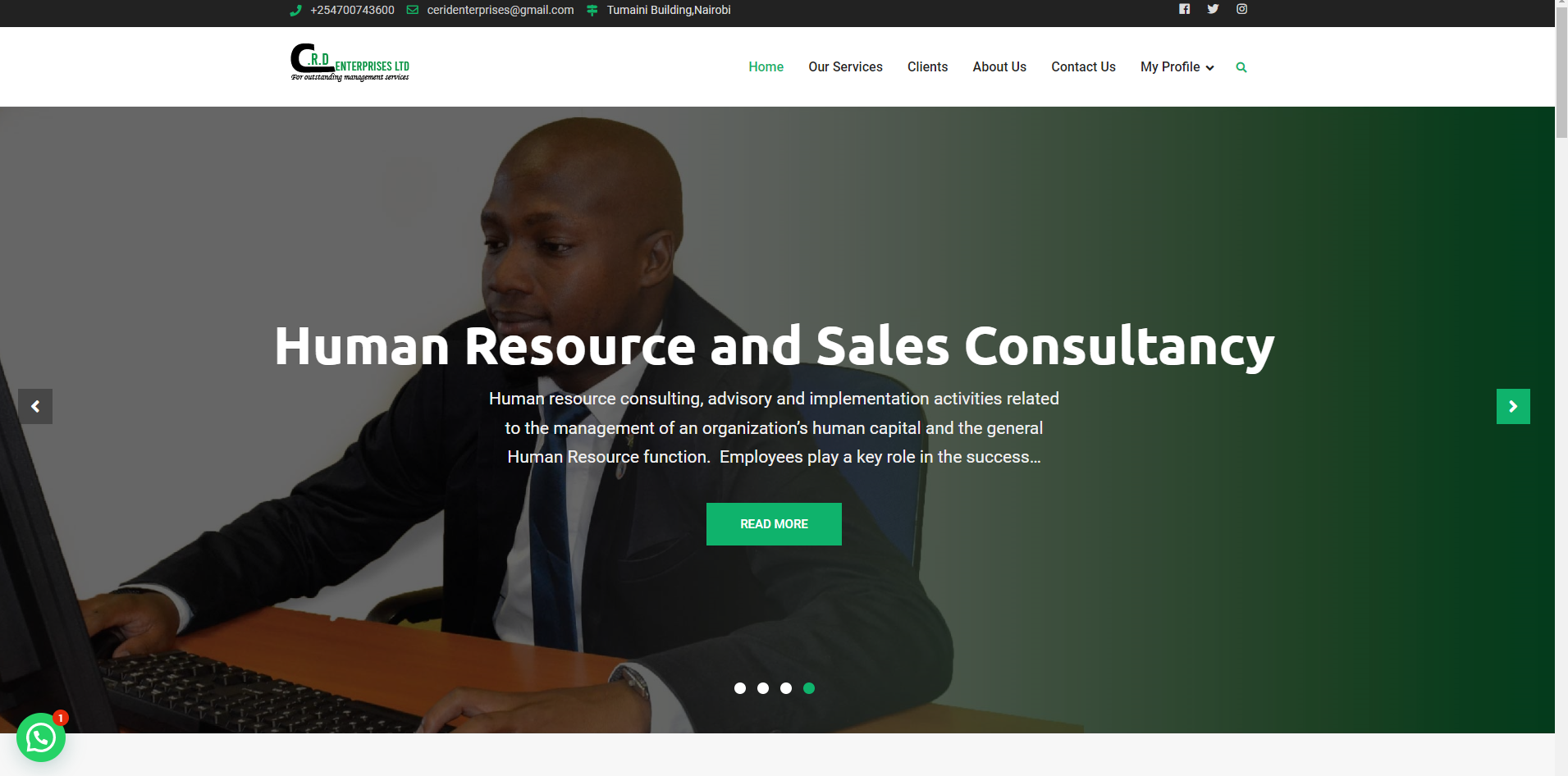Open the WhatsApp chat bubble
The image size is (1568, 776).
(41, 737)
